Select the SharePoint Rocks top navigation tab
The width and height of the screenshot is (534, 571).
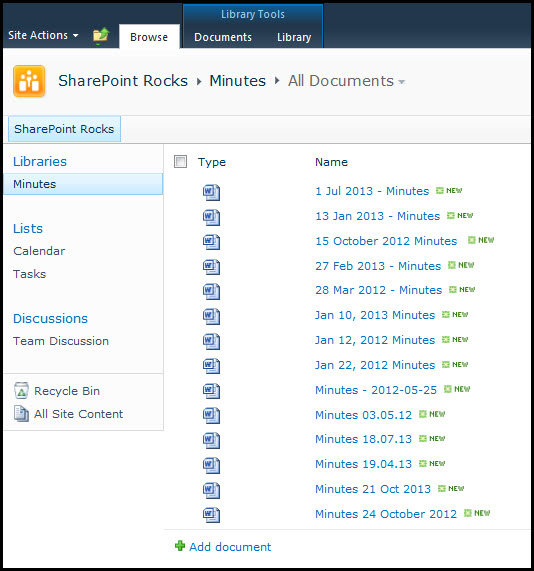click(64, 129)
